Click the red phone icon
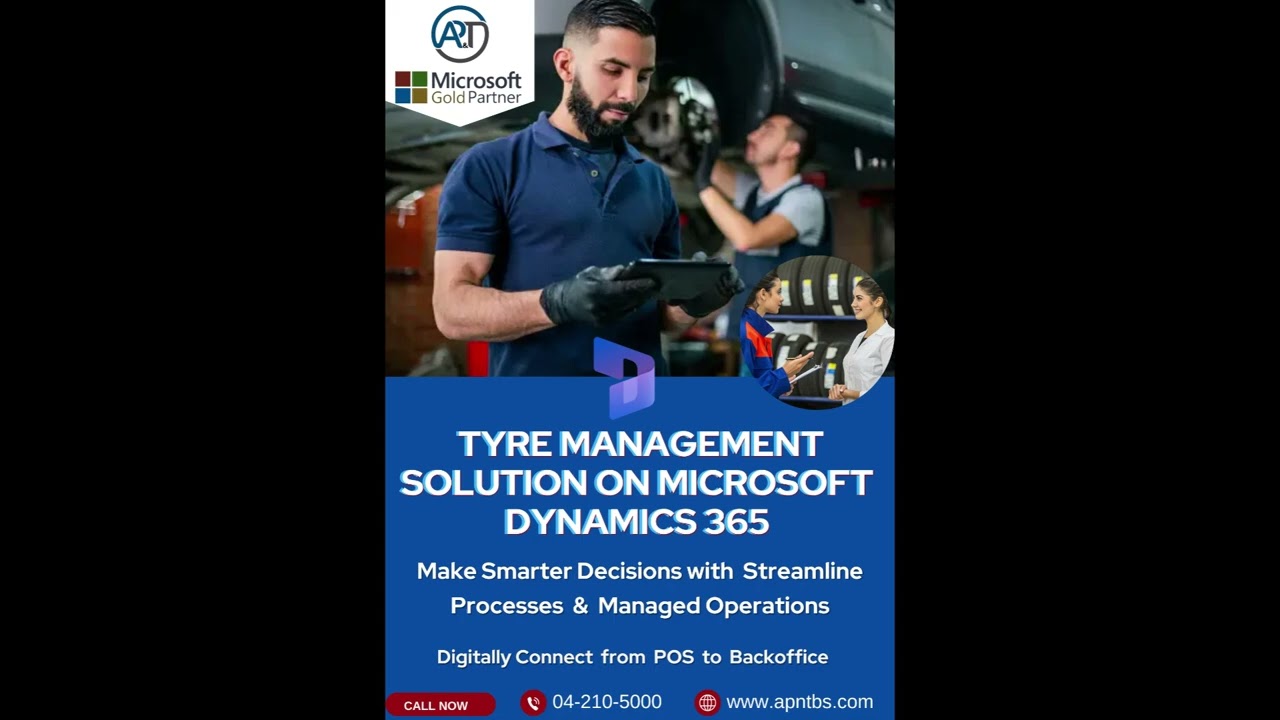This screenshot has width=1280, height=720. coord(533,703)
